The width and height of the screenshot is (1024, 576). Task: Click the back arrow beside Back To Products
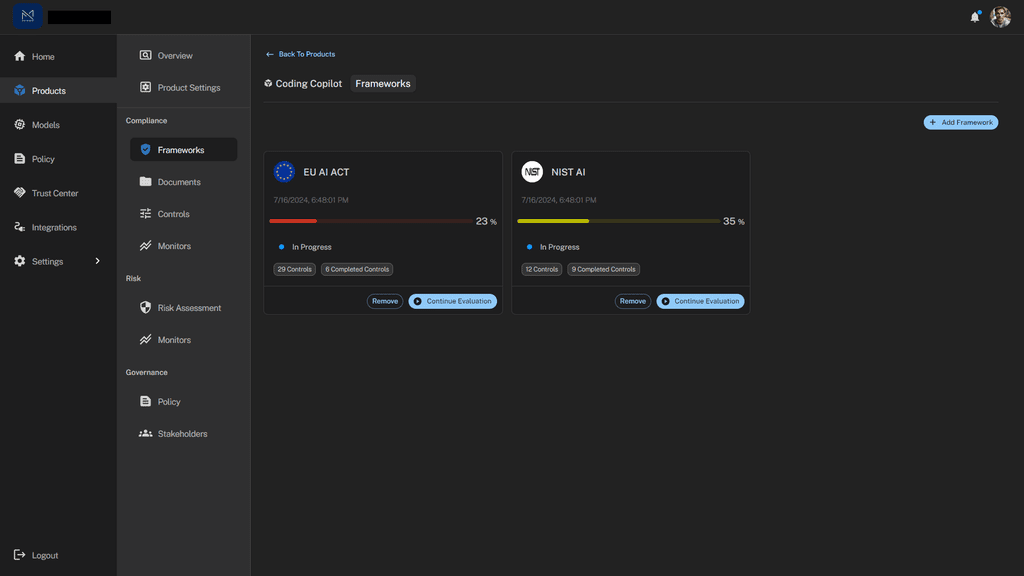270,54
